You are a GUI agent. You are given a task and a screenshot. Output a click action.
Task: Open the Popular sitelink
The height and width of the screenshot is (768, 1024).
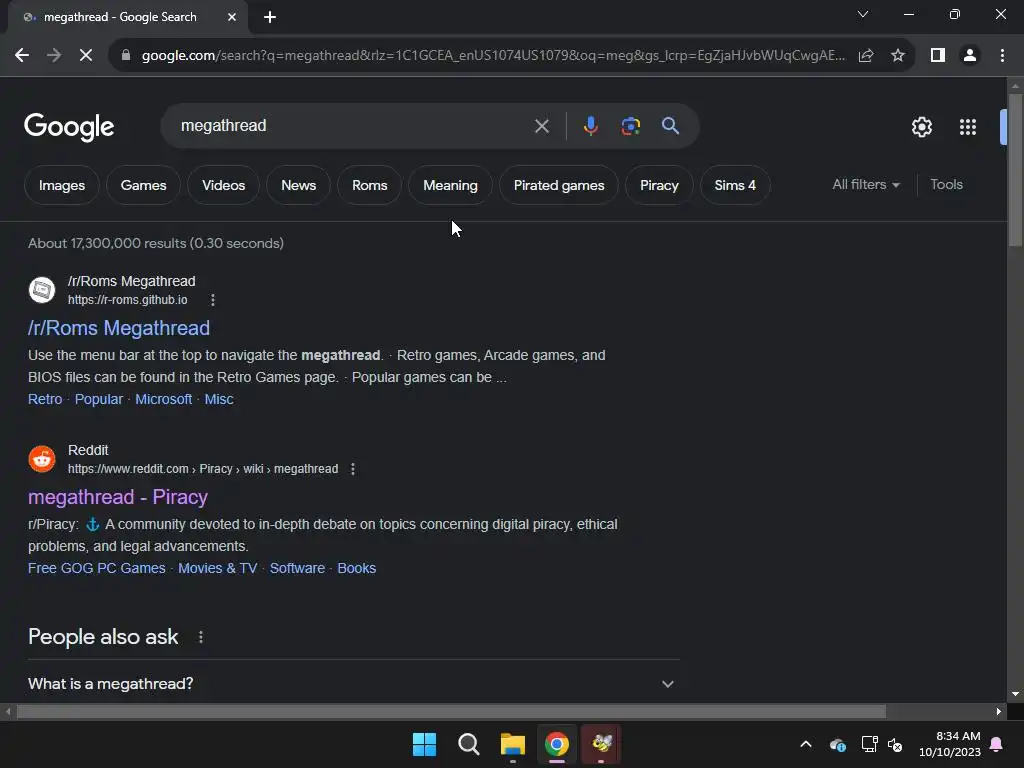pyautogui.click(x=99, y=399)
